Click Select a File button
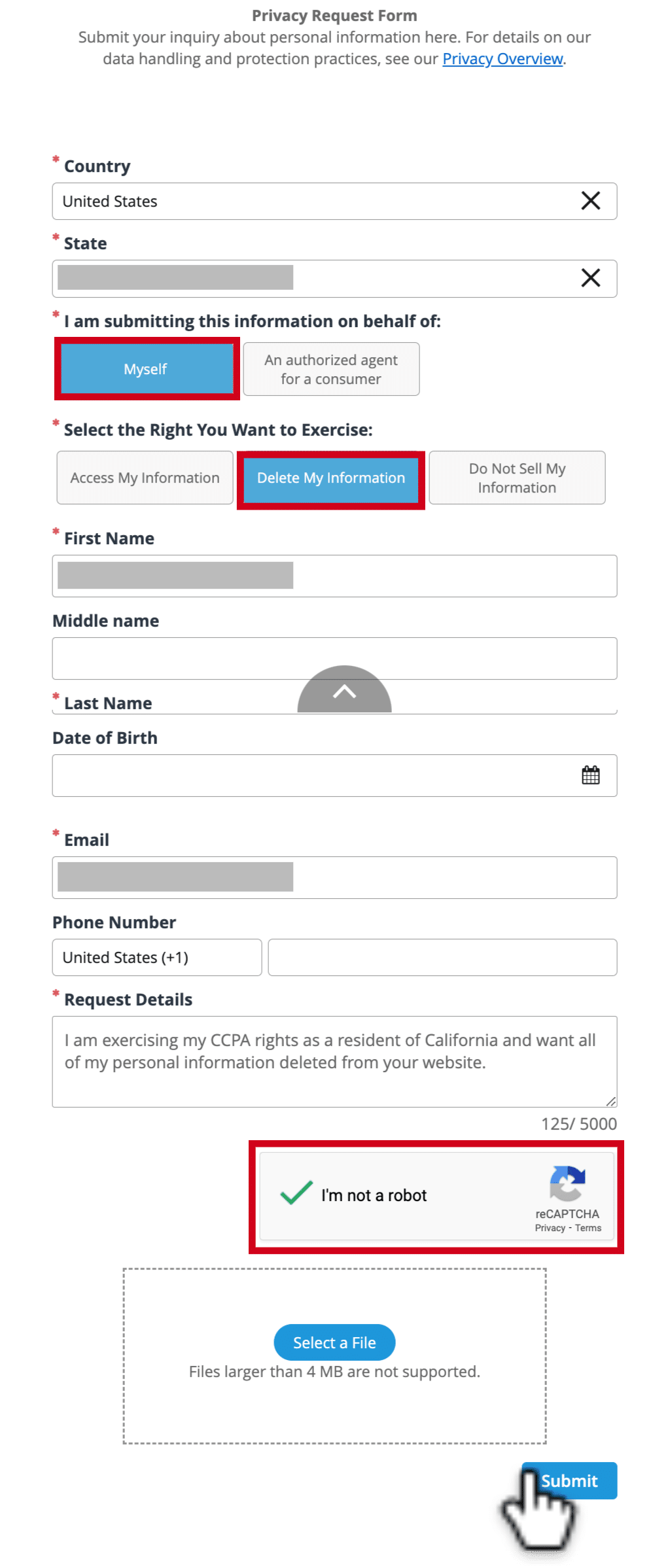 point(334,1342)
